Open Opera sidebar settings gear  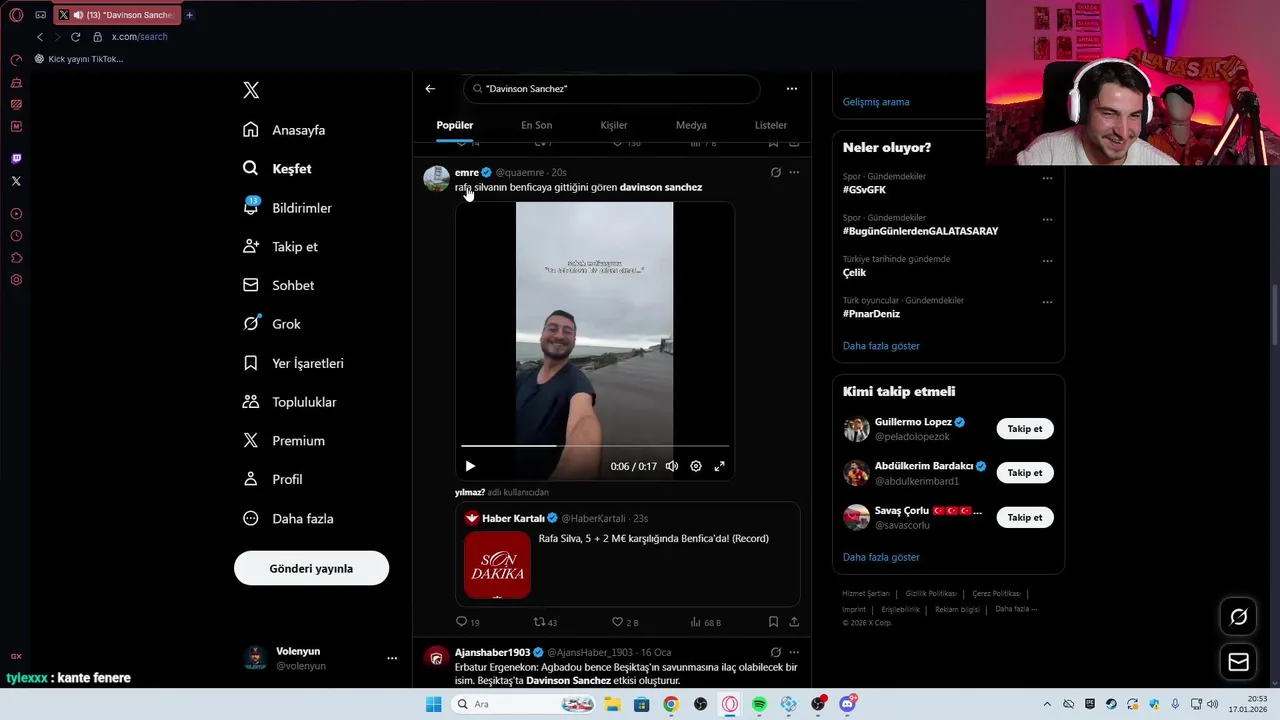click(16, 280)
